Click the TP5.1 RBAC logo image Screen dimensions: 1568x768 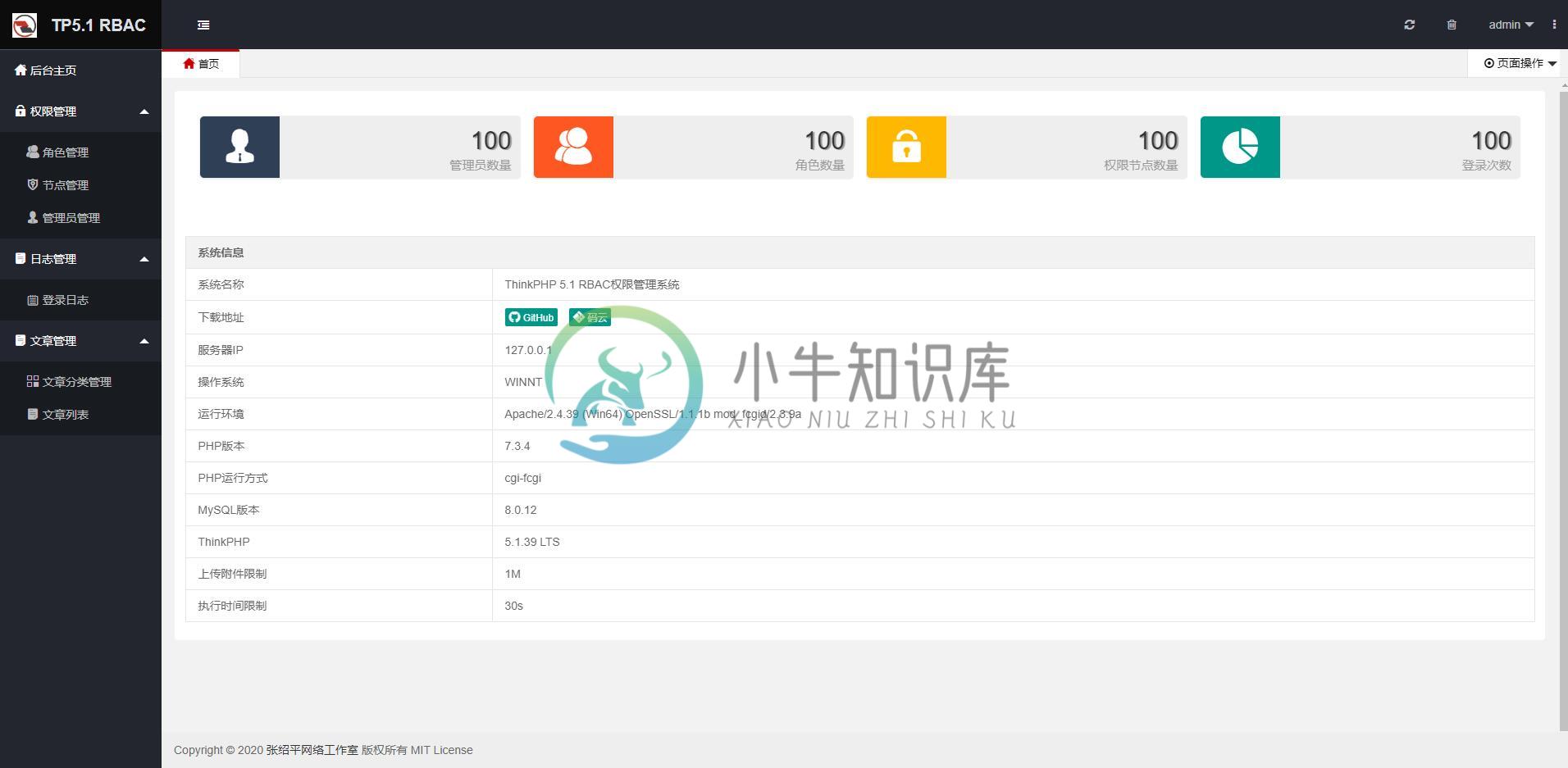(25, 25)
